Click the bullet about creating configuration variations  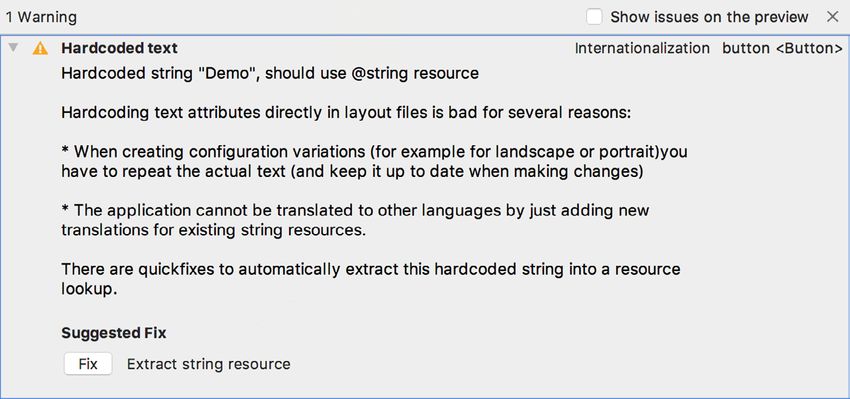(x=374, y=151)
